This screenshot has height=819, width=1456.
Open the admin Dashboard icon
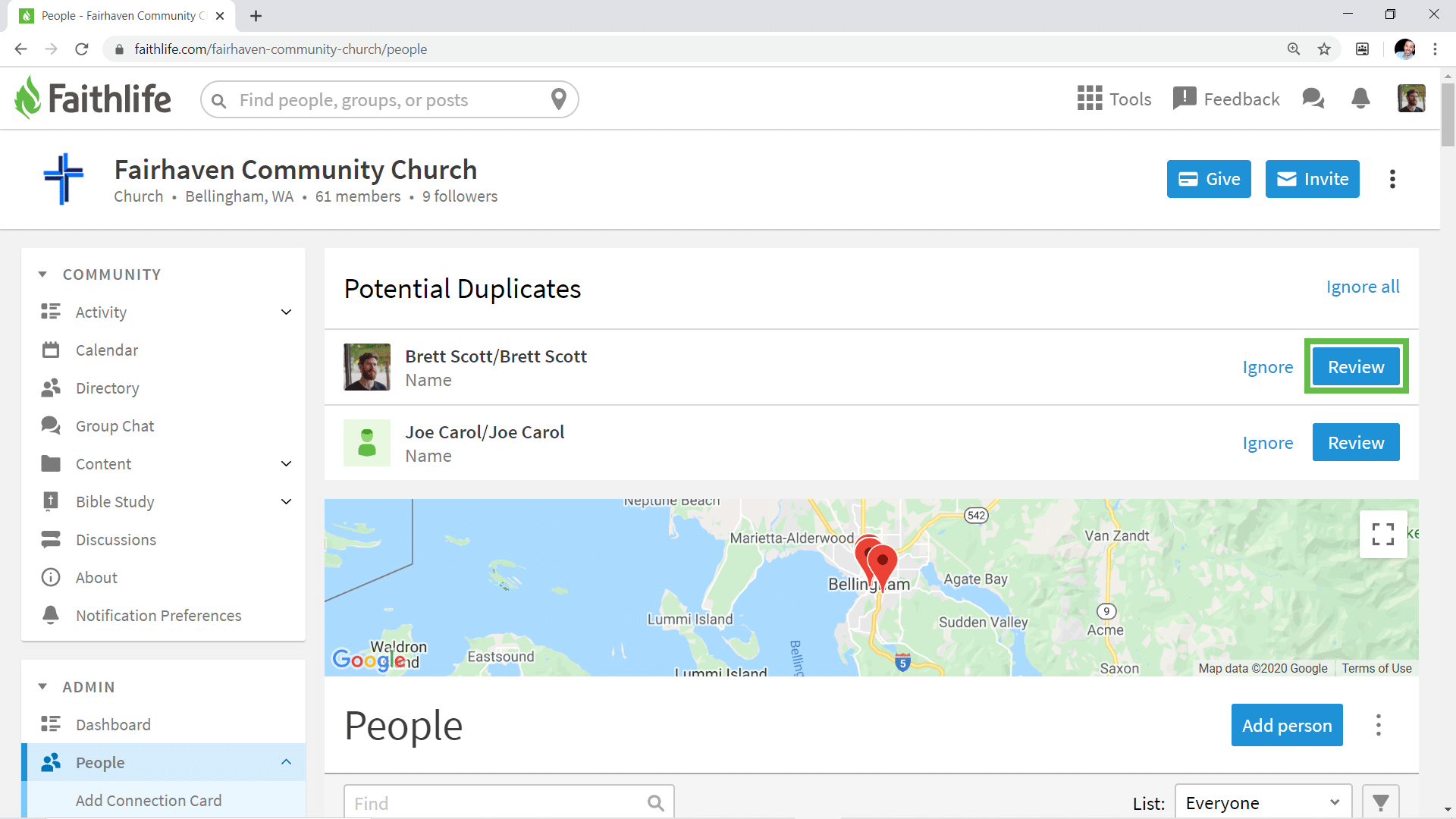click(x=51, y=724)
